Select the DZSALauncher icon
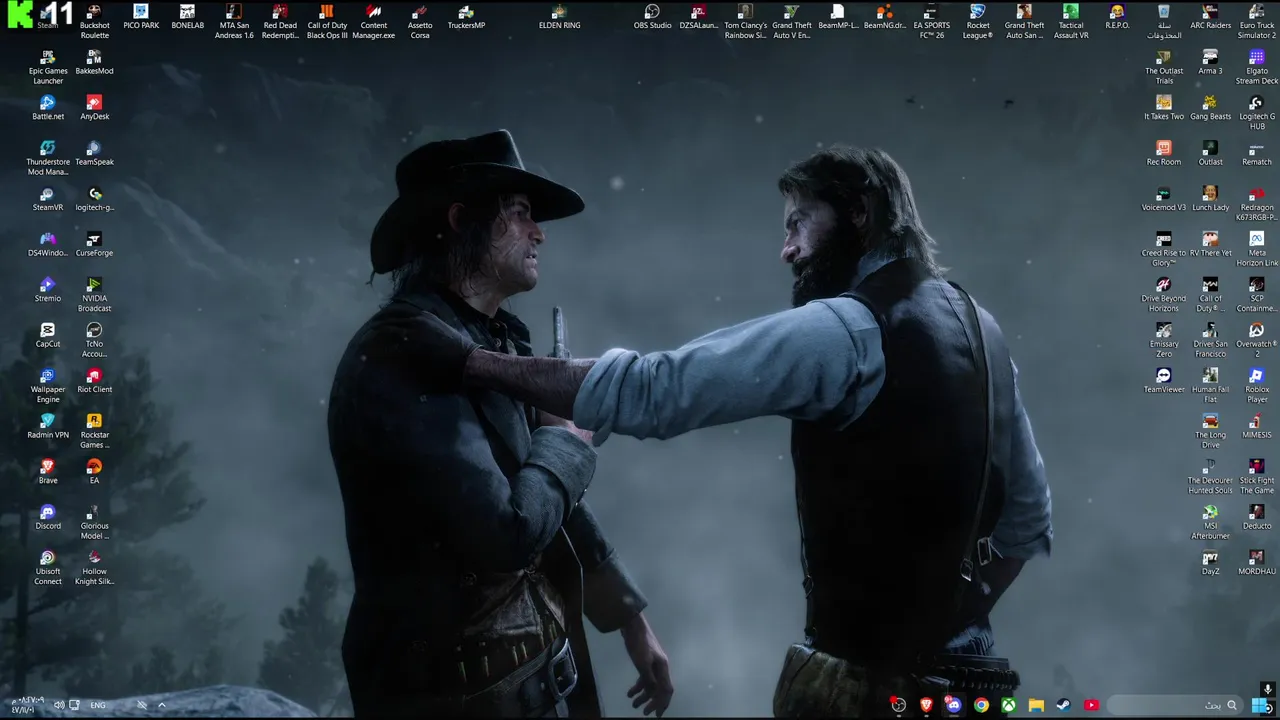The height and width of the screenshot is (720, 1280). [699, 17]
